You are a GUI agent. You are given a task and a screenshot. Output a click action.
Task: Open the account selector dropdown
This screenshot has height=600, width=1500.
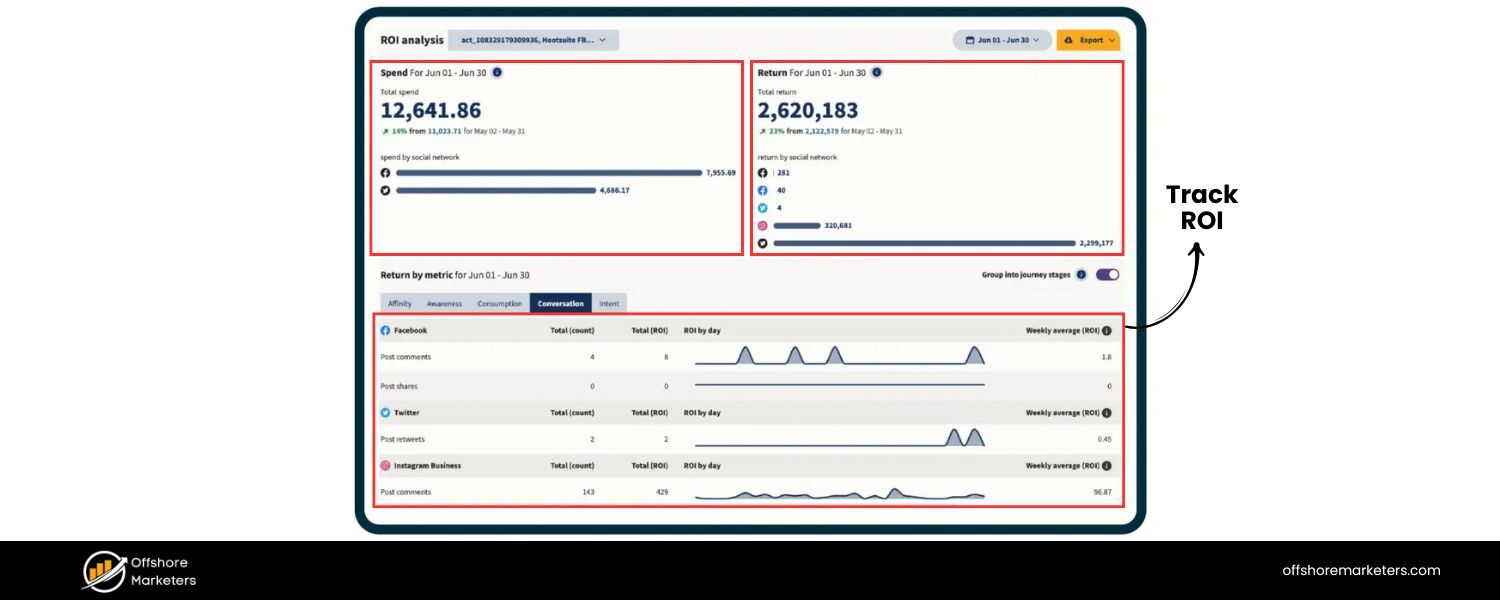pyautogui.click(x=530, y=40)
